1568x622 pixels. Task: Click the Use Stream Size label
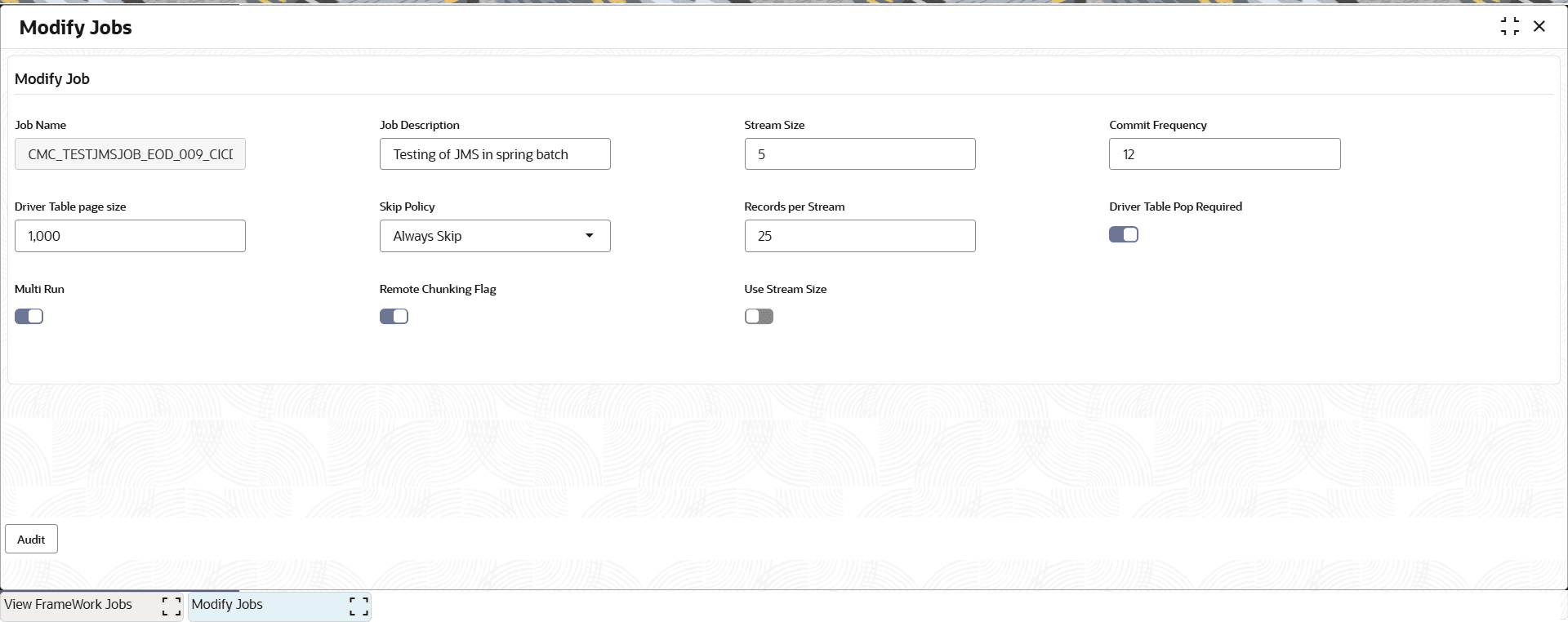point(786,289)
